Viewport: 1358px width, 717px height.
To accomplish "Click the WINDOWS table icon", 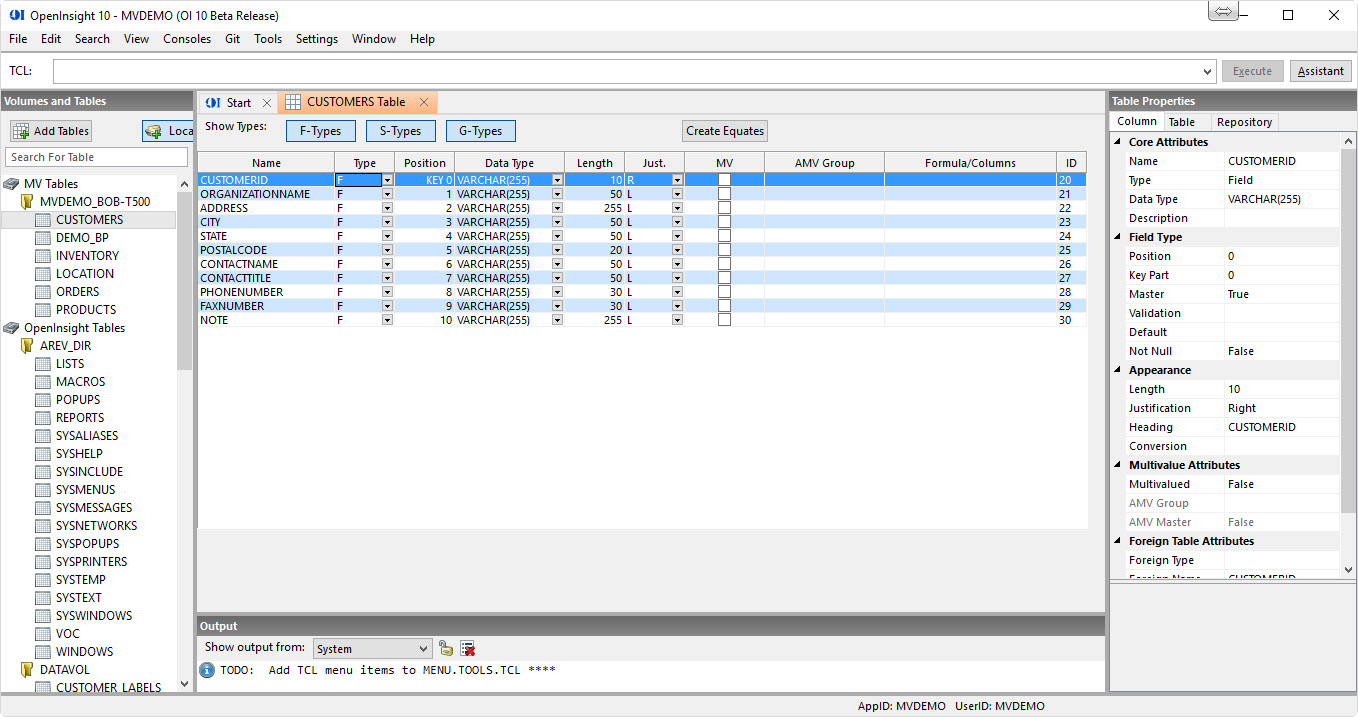I will [43, 652].
